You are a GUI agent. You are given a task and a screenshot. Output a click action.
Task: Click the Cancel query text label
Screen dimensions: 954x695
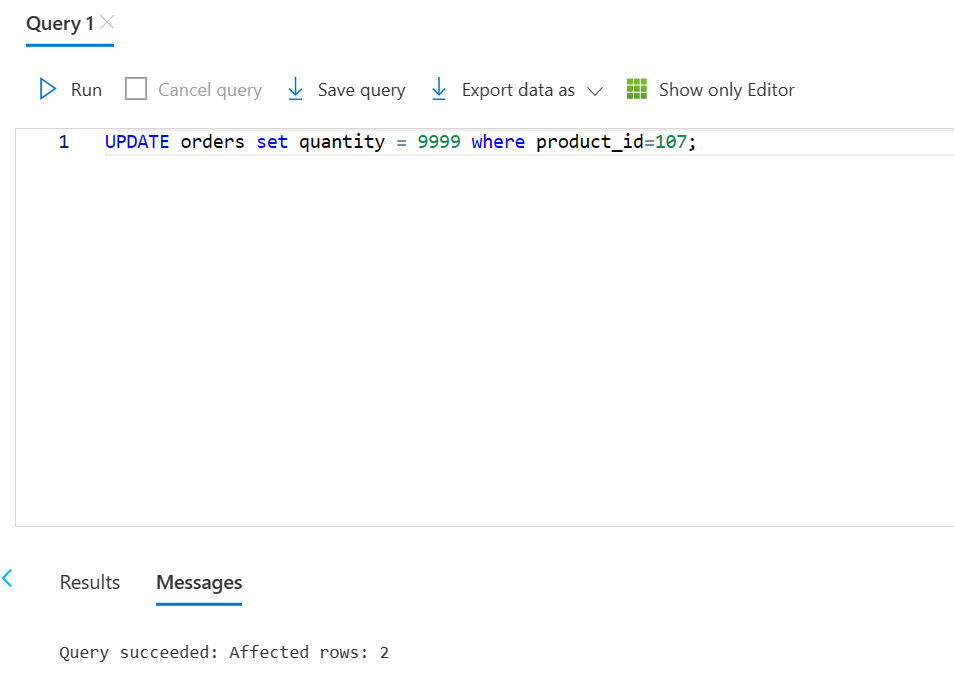[x=210, y=90]
